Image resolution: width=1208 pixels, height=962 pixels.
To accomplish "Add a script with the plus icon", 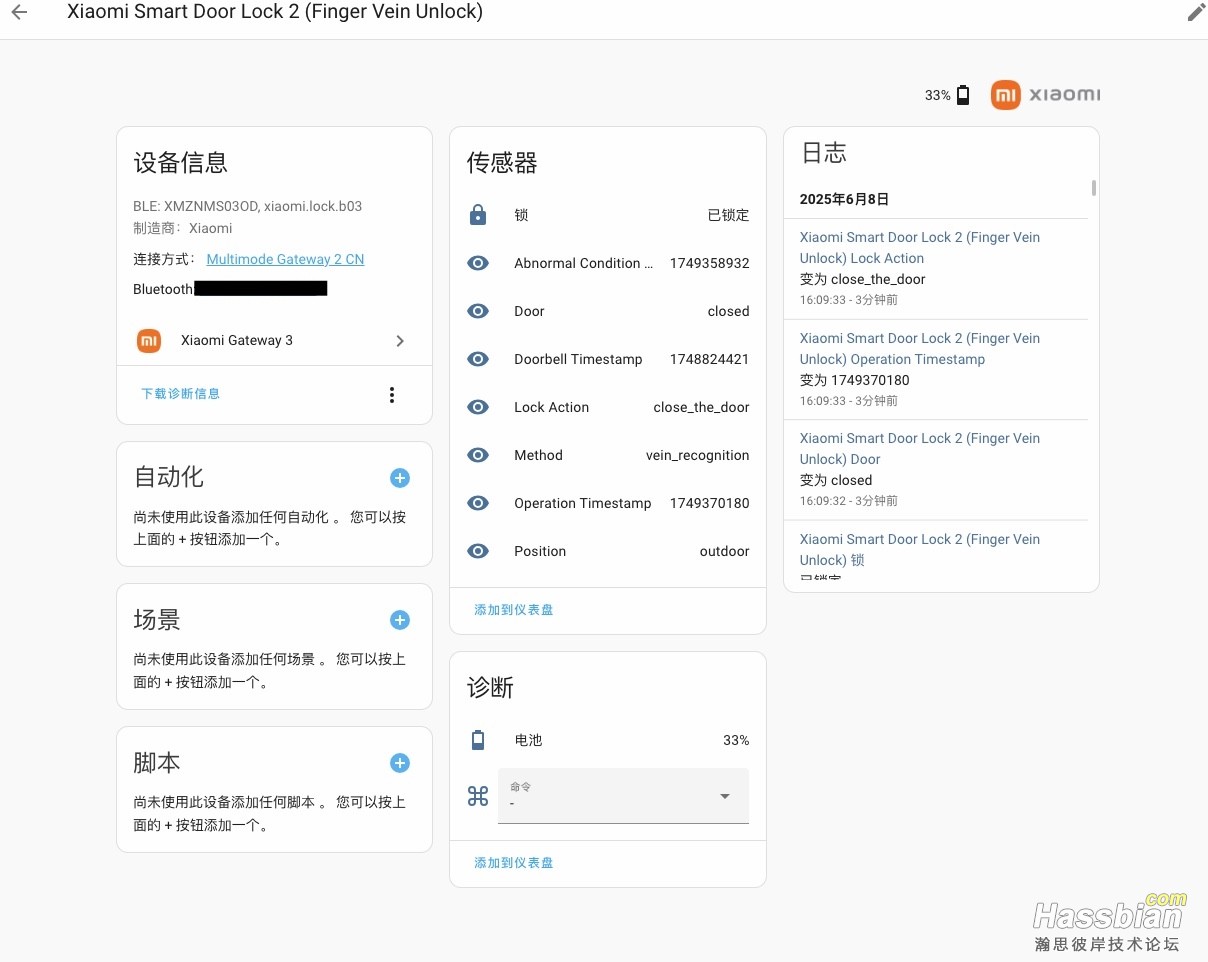I will click(400, 763).
